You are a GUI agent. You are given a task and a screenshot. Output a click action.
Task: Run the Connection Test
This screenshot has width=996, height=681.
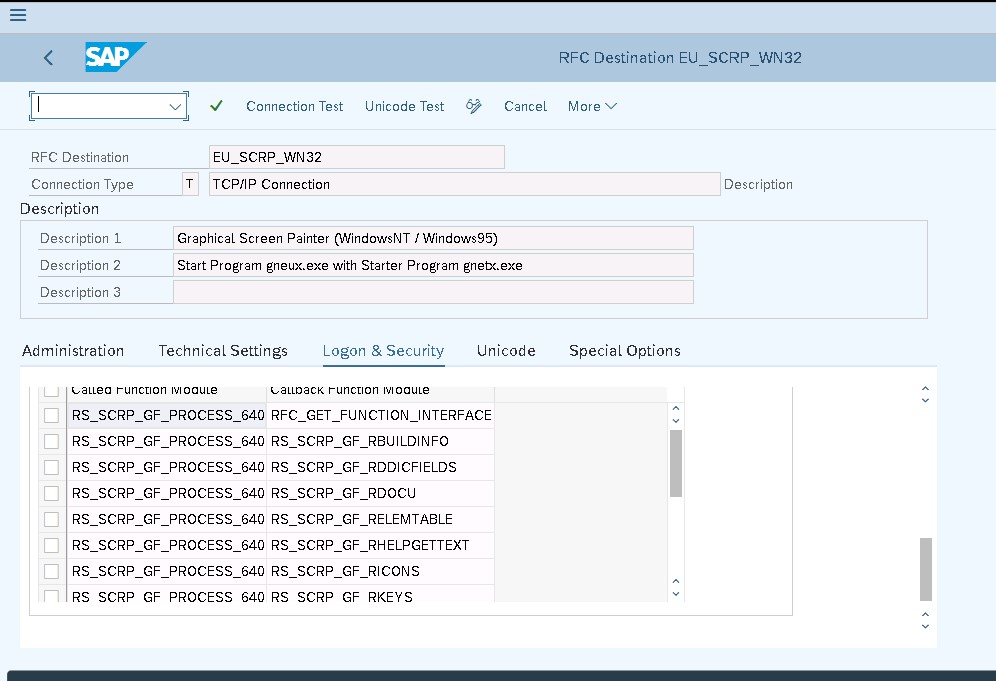tap(294, 106)
